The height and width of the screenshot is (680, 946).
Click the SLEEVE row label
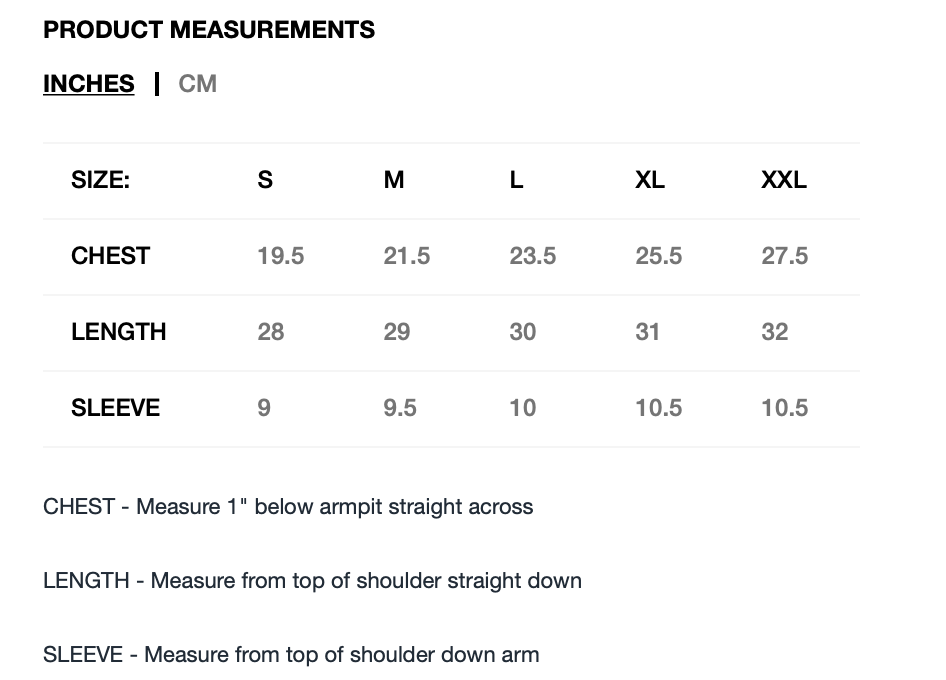coord(115,408)
